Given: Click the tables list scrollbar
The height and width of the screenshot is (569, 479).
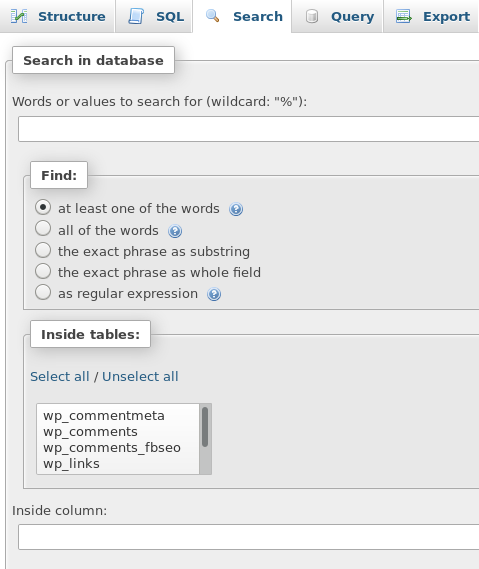Looking at the screenshot, I should (x=205, y=439).
